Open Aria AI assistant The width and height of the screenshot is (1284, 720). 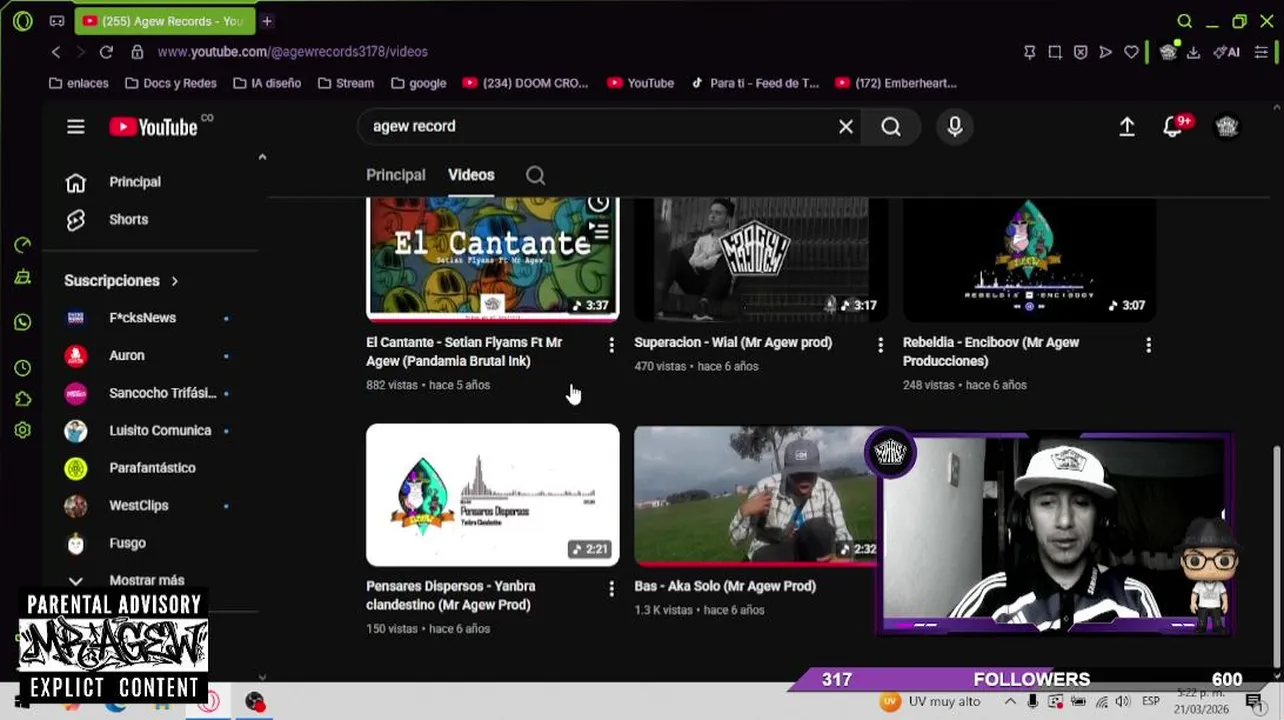(x=1227, y=52)
